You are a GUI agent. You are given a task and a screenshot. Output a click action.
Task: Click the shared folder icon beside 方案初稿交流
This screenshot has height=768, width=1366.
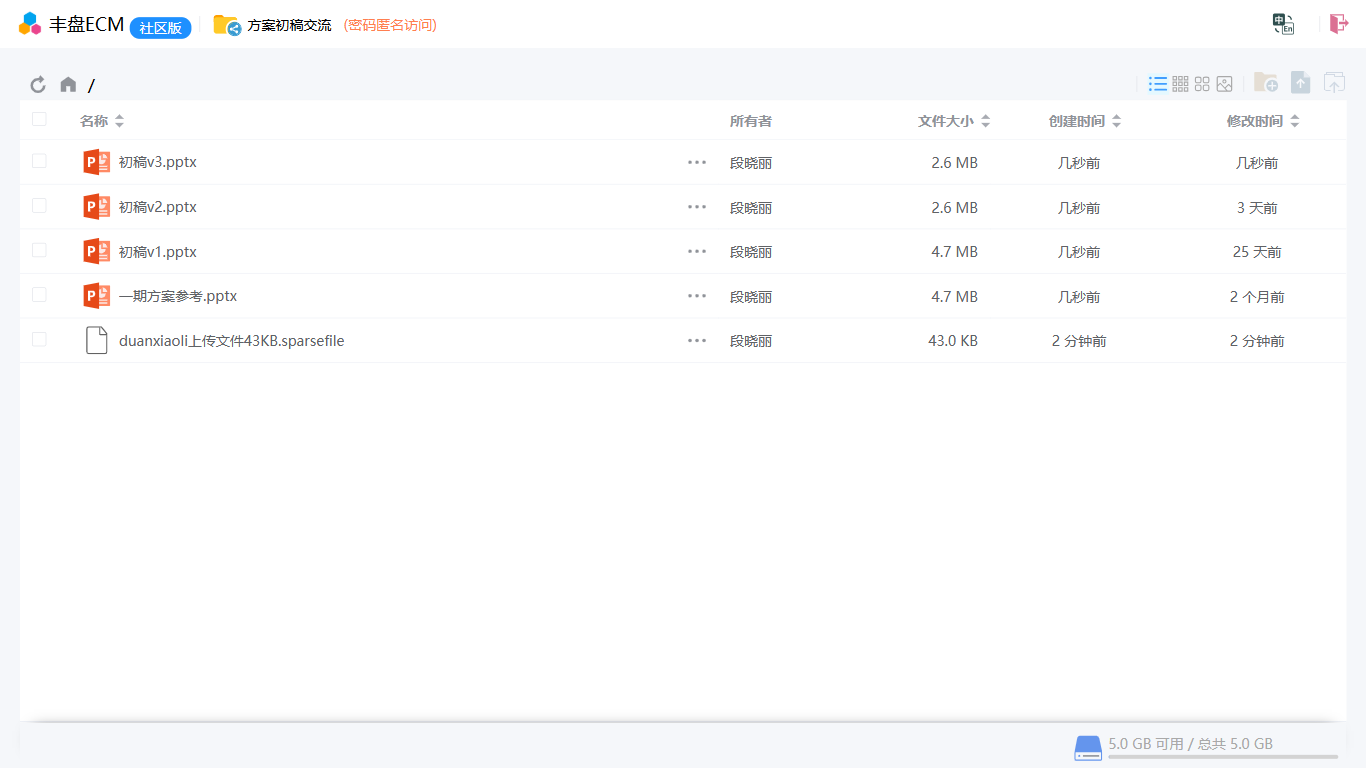click(x=227, y=25)
